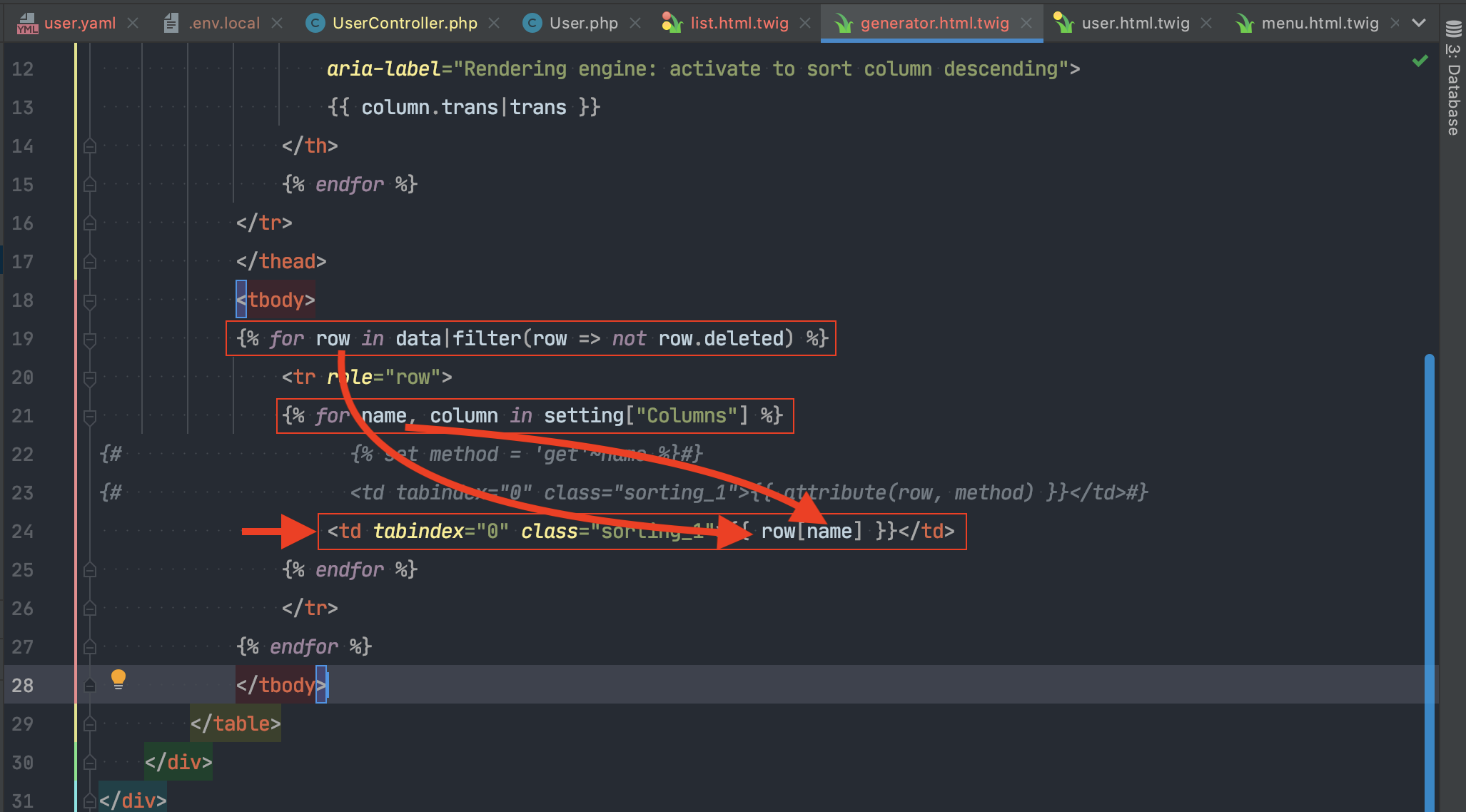This screenshot has height=812, width=1466.
Task: Close the generator.html.twig tab
Action: (1026, 23)
